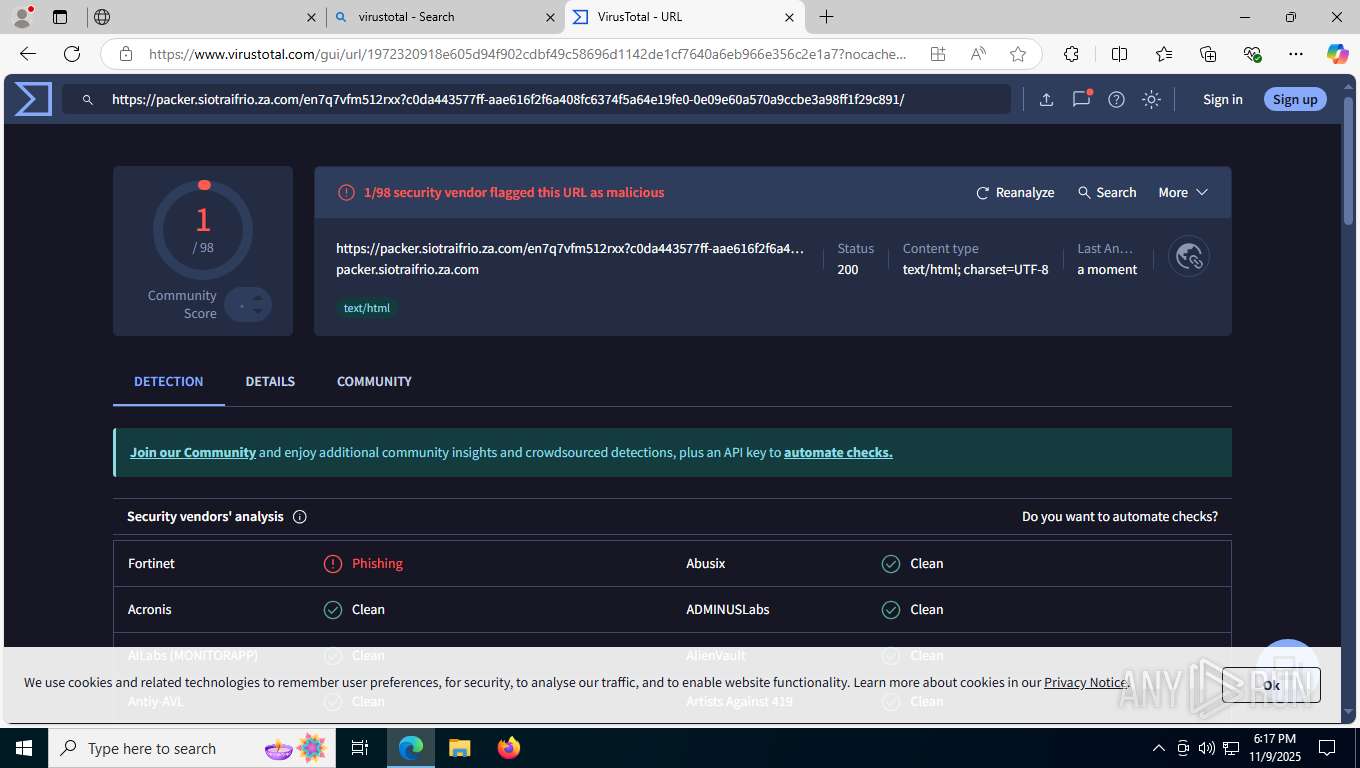Close the VirusTotal - URL tab

[x=789, y=17]
